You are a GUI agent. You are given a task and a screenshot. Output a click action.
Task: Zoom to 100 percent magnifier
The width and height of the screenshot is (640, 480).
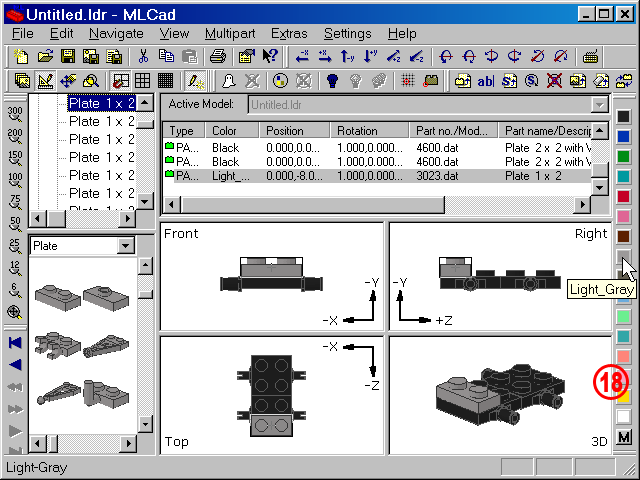tap(15, 180)
